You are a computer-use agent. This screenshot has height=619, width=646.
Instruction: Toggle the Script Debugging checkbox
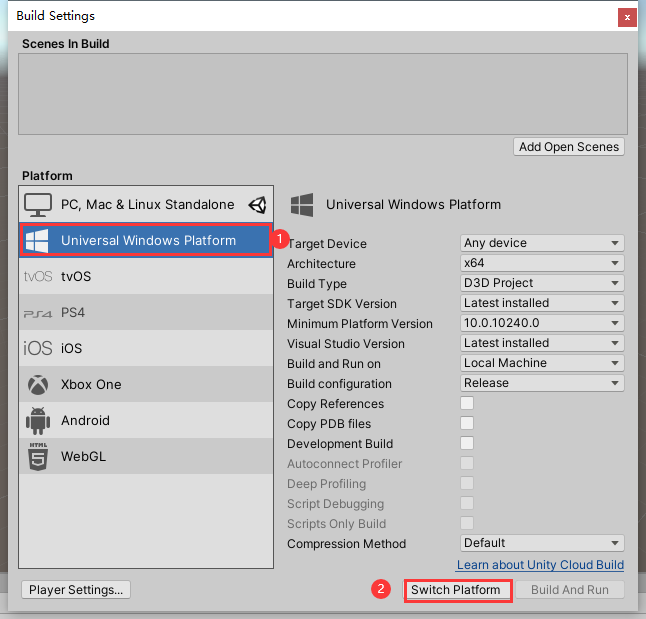coord(467,503)
